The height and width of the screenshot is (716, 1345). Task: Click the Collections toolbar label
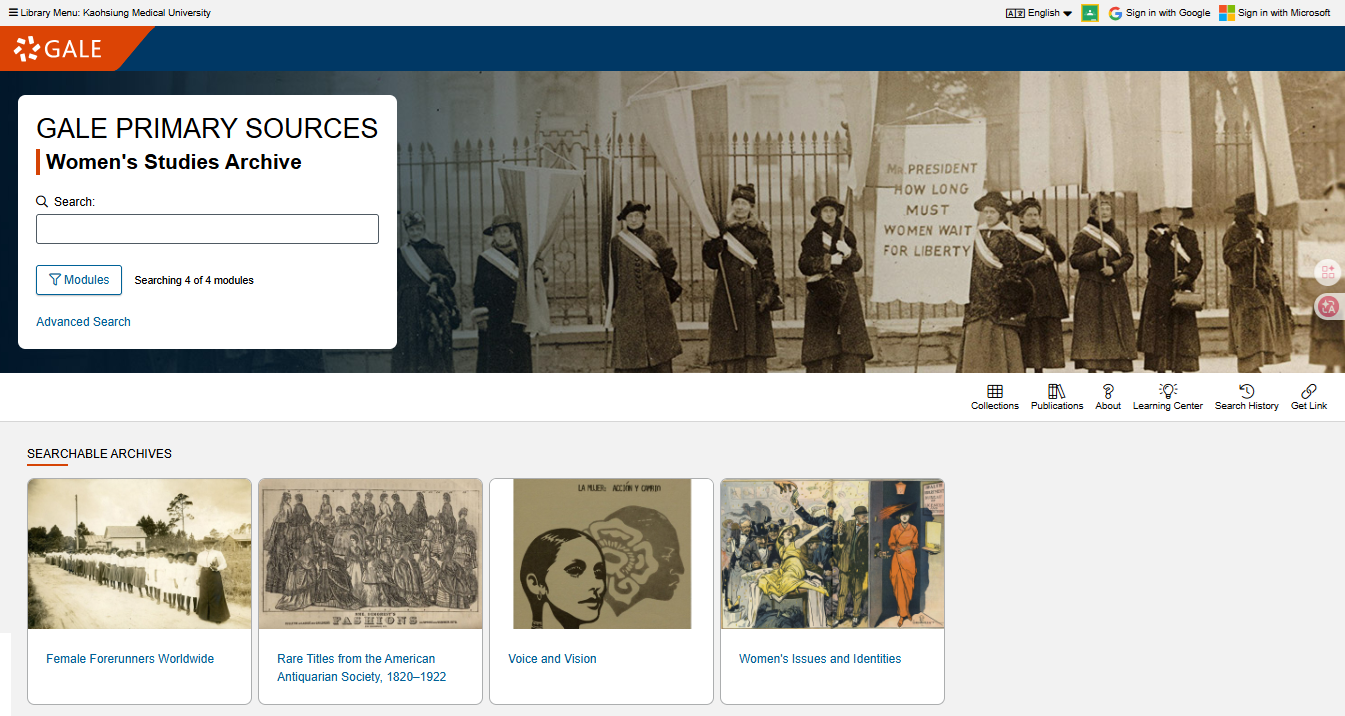pyautogui.click(x=995, y=406)
